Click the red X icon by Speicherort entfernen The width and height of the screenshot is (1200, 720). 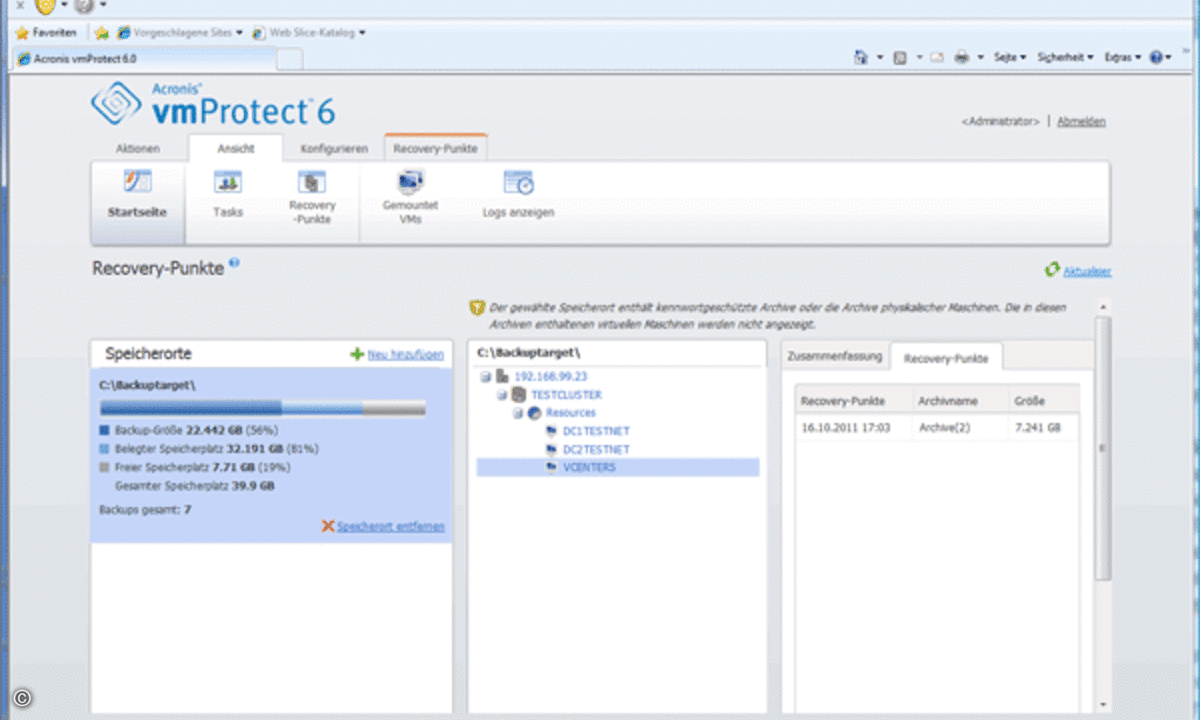[x=328, y=526]
